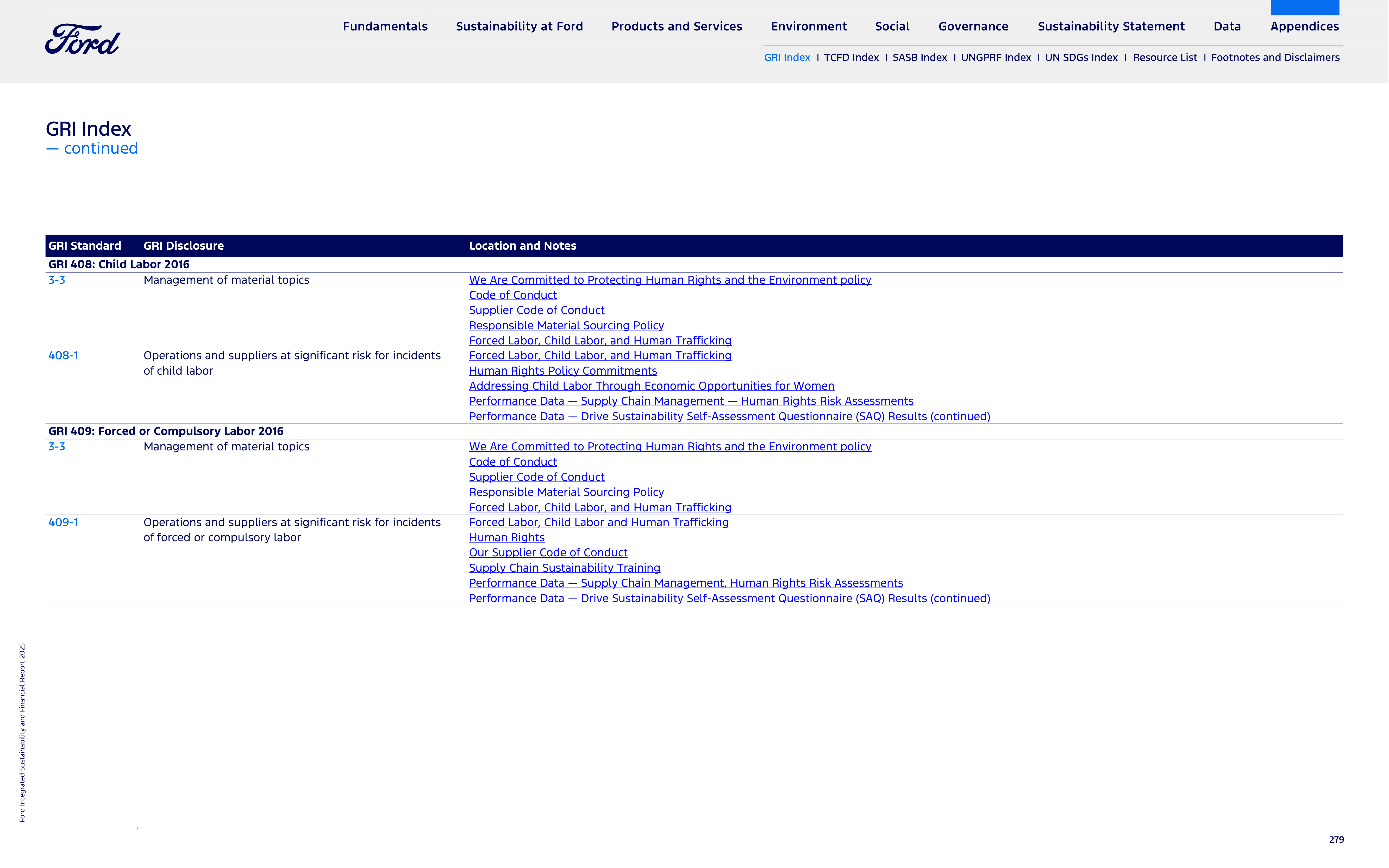This screenshot has width=1389, height=868.
Task: Open Products and Services menu
Action: [677, 26]
